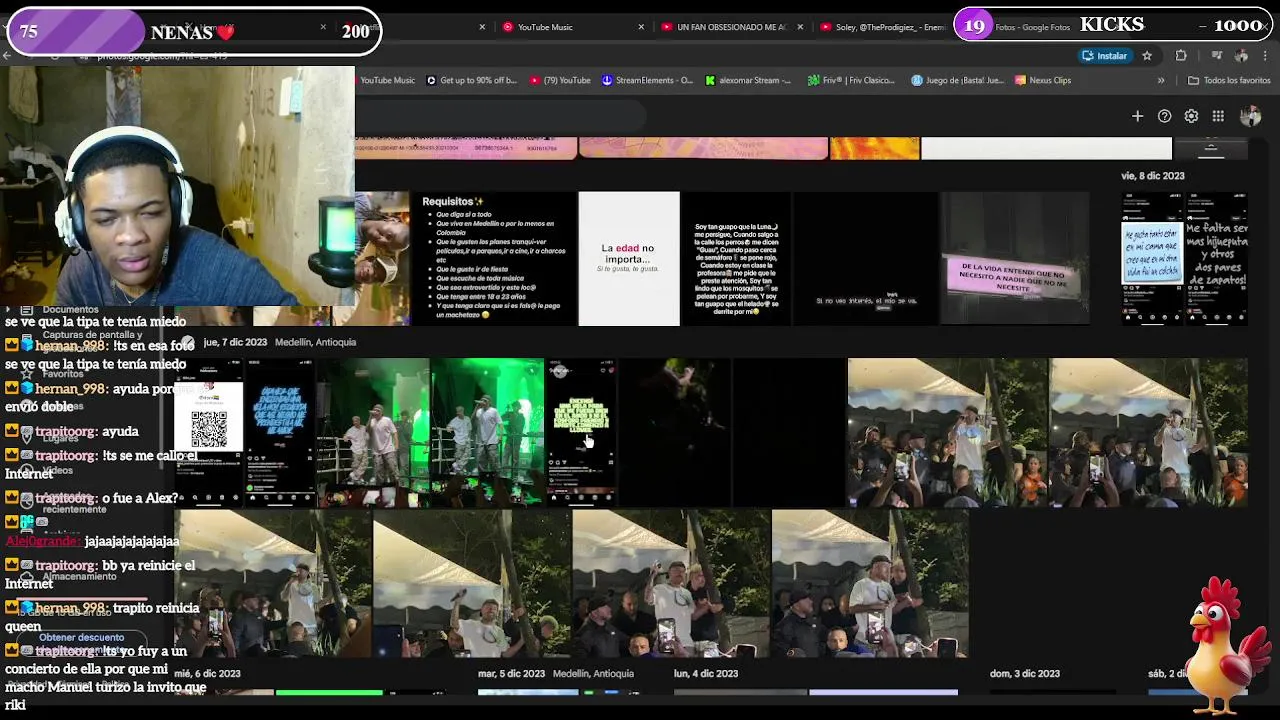Open Nexus Clips bookmark
The image size is (1280, 720).
click(1043, 80)
